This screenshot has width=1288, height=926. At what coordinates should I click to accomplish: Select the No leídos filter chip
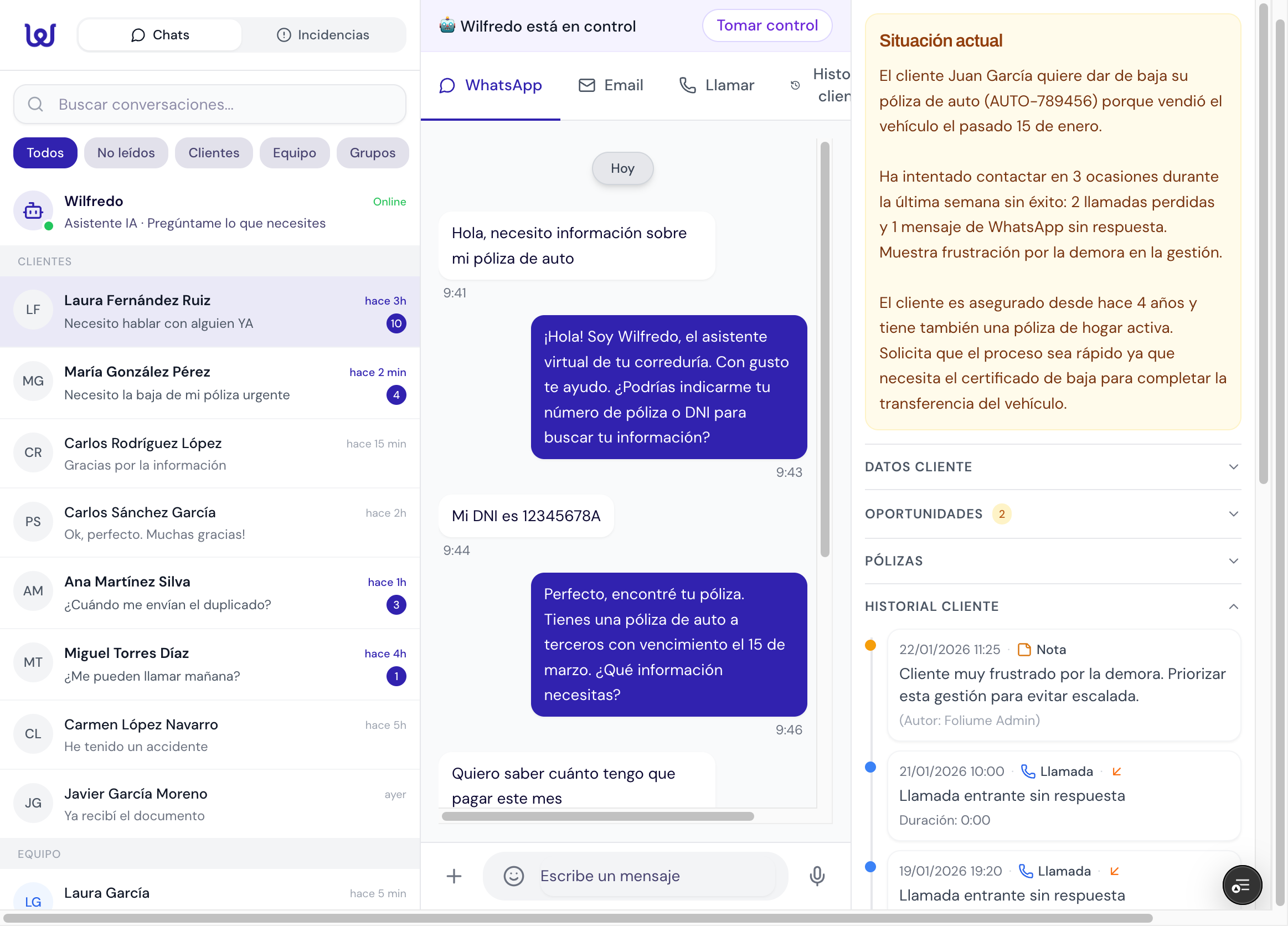pyautogui.click(x=126, y=153)
